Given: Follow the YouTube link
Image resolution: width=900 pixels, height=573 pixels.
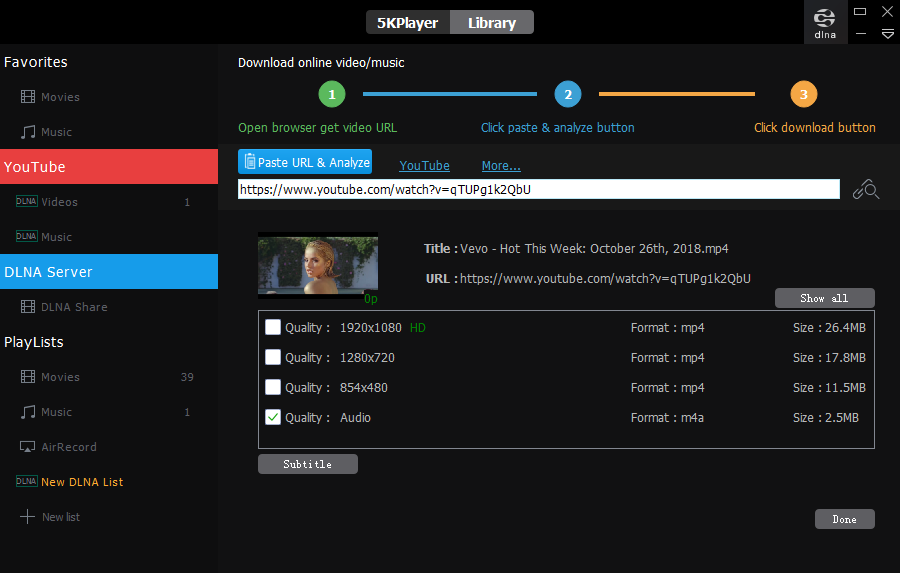Looking at the screenshot, I should (x=424, y=165).
